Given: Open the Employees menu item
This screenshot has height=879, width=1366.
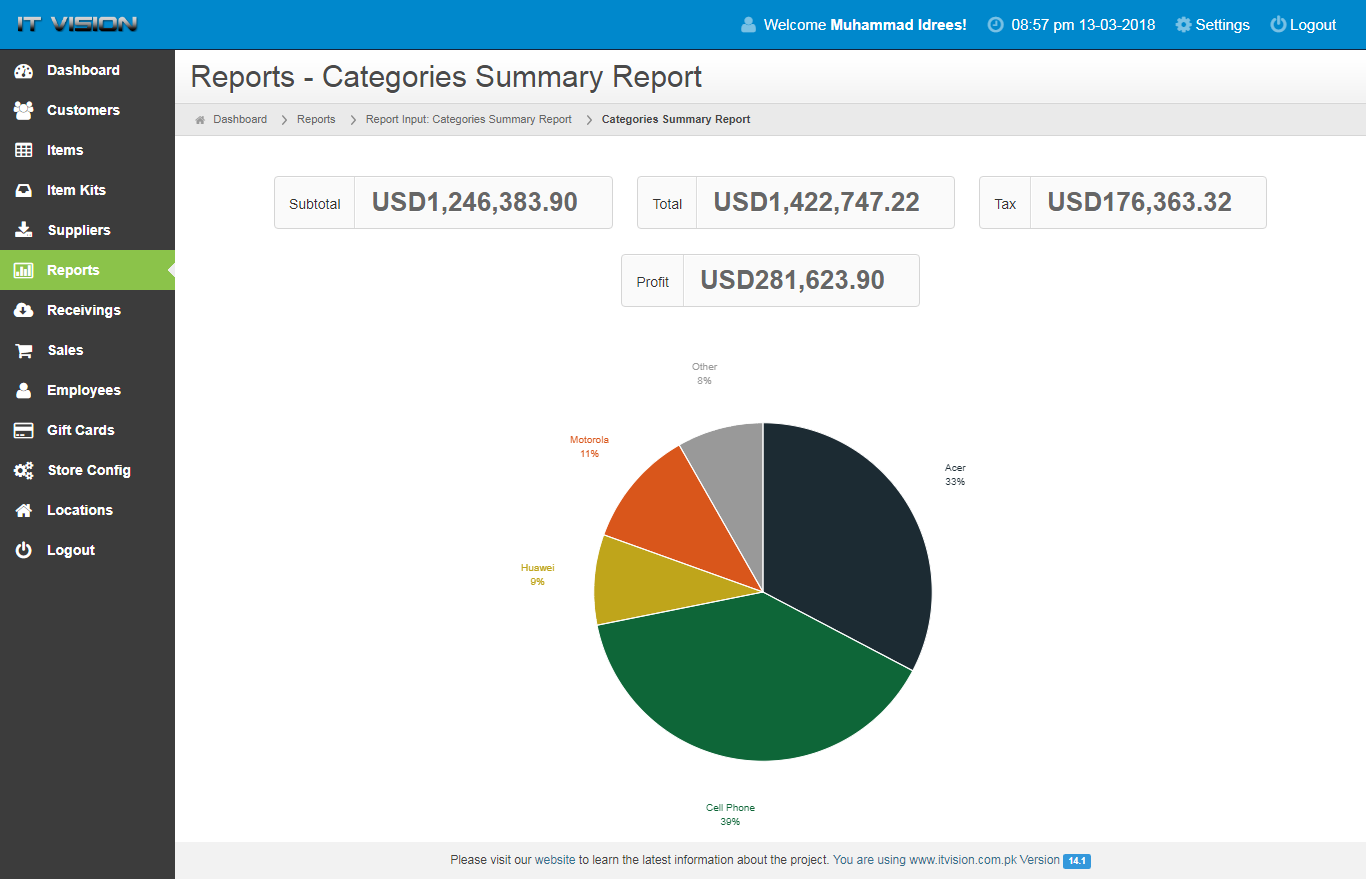Looking at the screenshot, I should tap(83, 390).
